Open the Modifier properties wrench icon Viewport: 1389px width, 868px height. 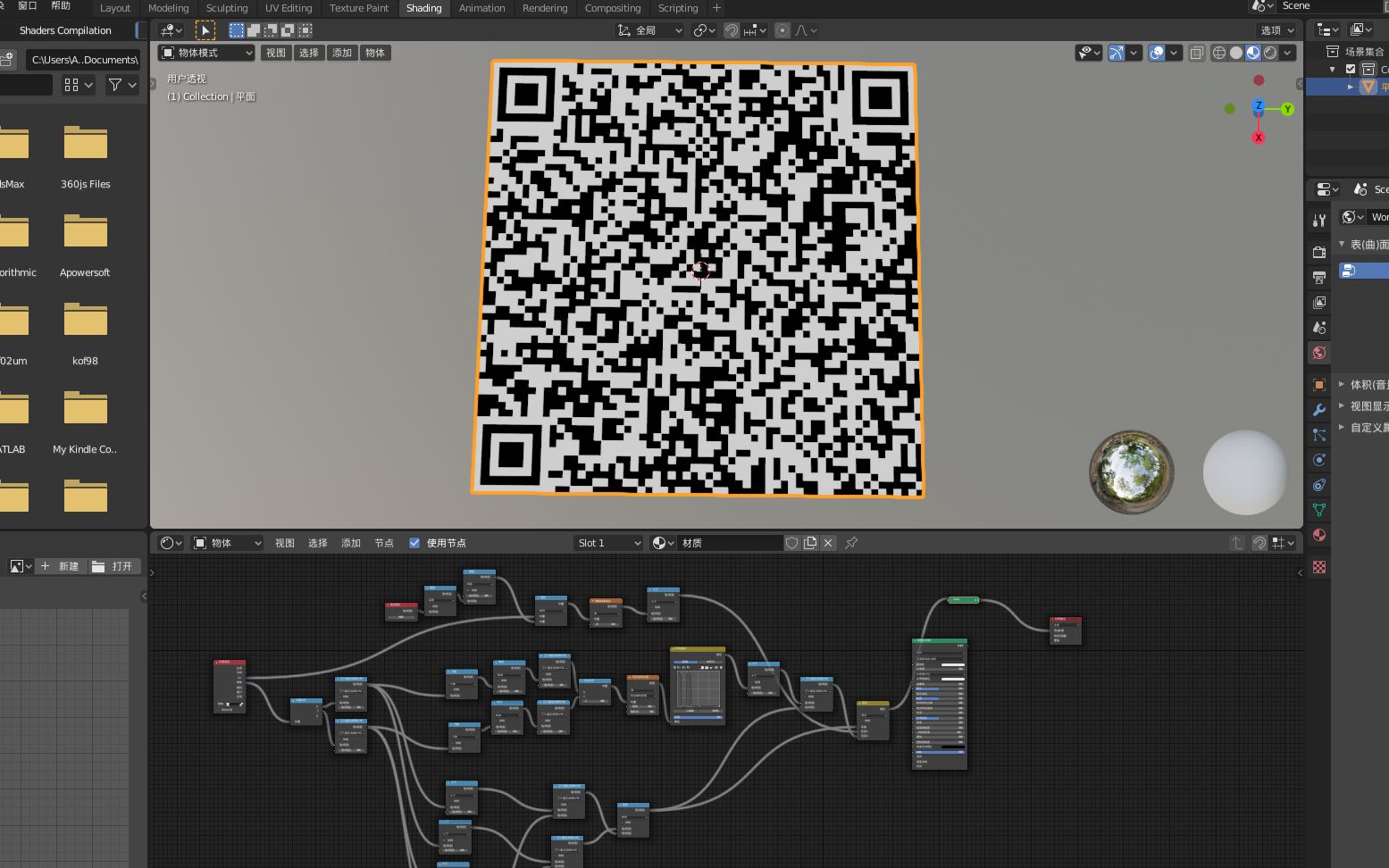point(1318,410)
